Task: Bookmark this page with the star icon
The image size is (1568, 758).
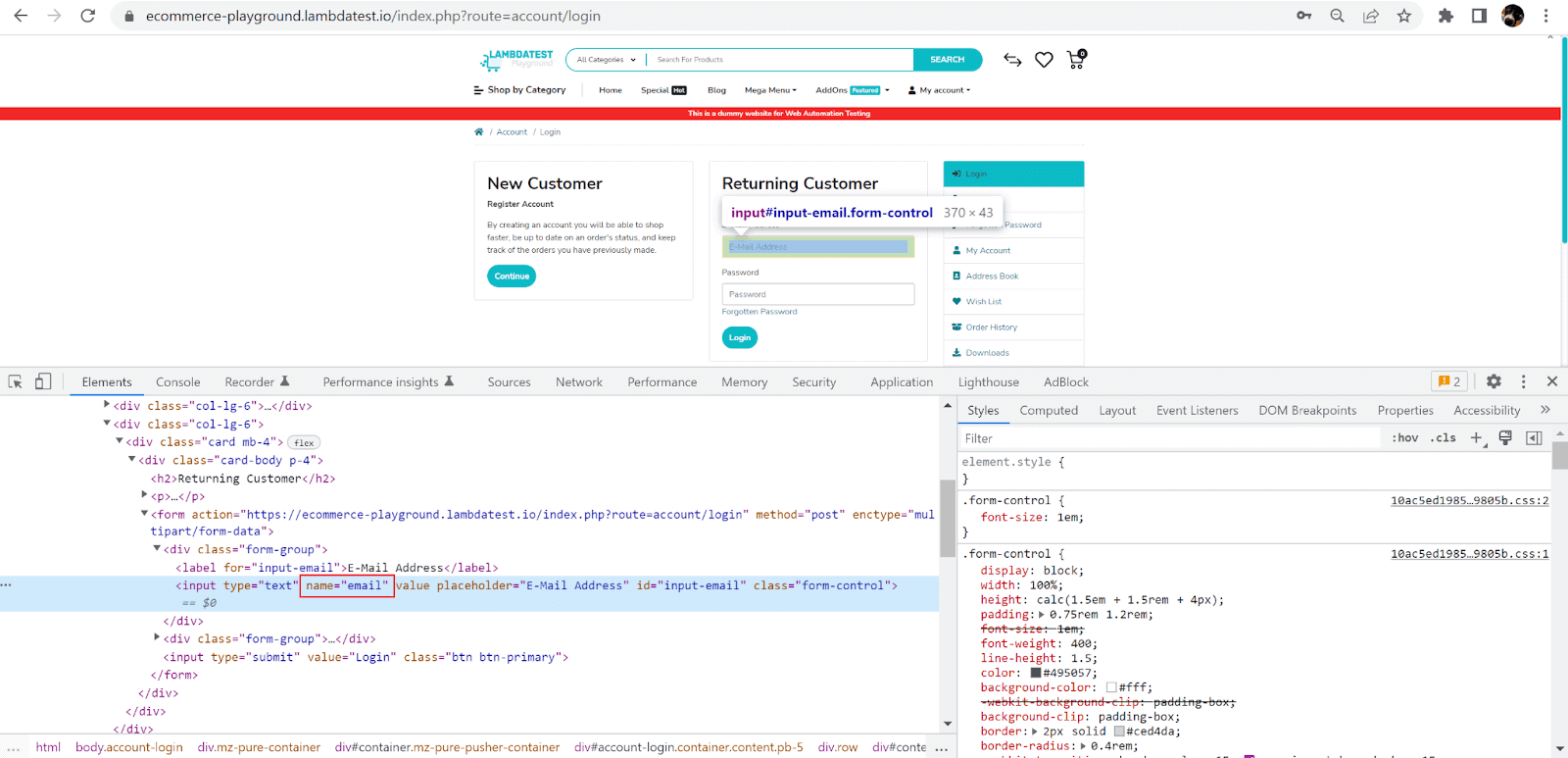Action: [x=1404, y=16]
